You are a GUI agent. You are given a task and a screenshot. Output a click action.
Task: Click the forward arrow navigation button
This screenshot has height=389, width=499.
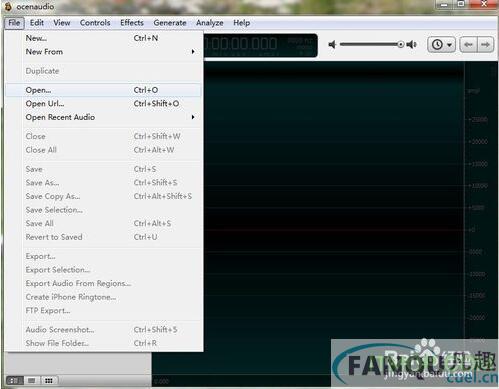(x=486, y=45)
